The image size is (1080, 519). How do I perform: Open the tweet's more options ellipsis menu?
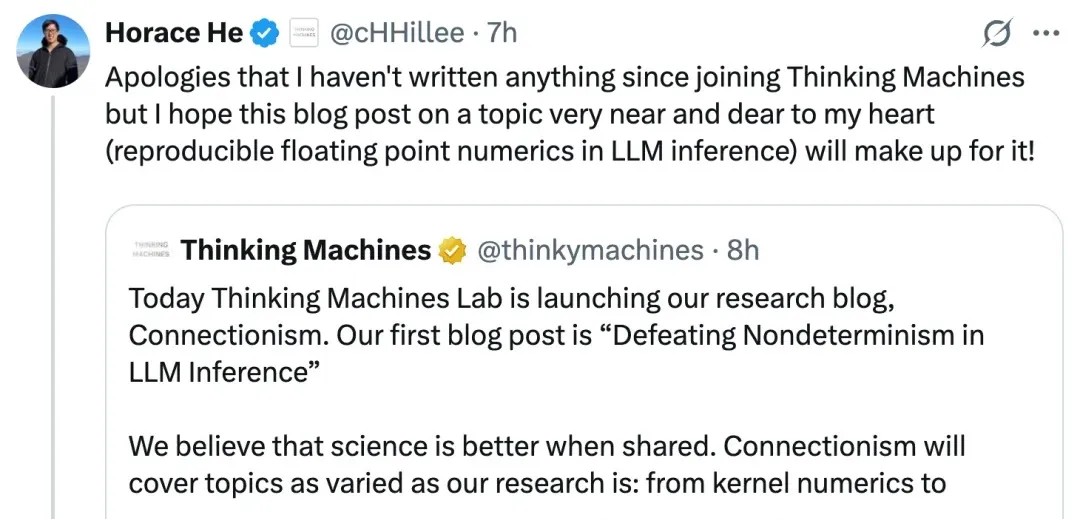(x=1045, y=33)
